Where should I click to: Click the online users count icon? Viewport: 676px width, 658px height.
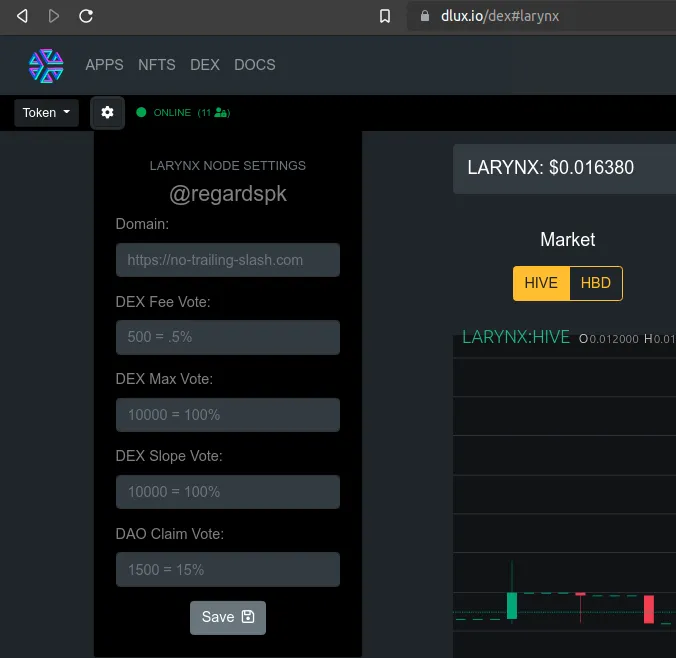pyautogui.click(x=222, y=113)
